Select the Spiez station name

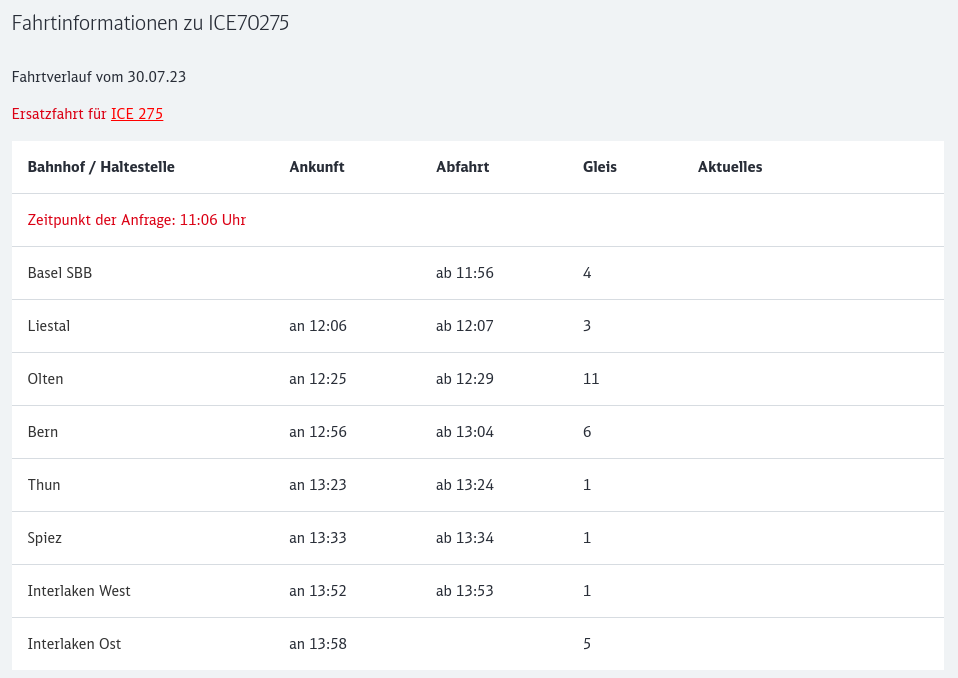click(45, 538)
